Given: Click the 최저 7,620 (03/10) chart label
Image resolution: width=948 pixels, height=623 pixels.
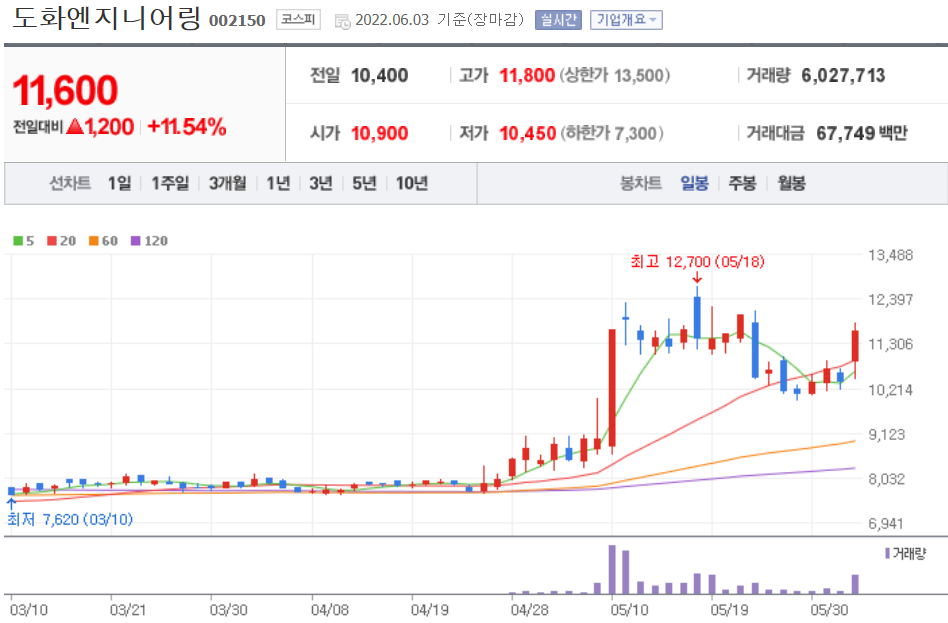Looking at the screenshot, I should coord(70,519).
